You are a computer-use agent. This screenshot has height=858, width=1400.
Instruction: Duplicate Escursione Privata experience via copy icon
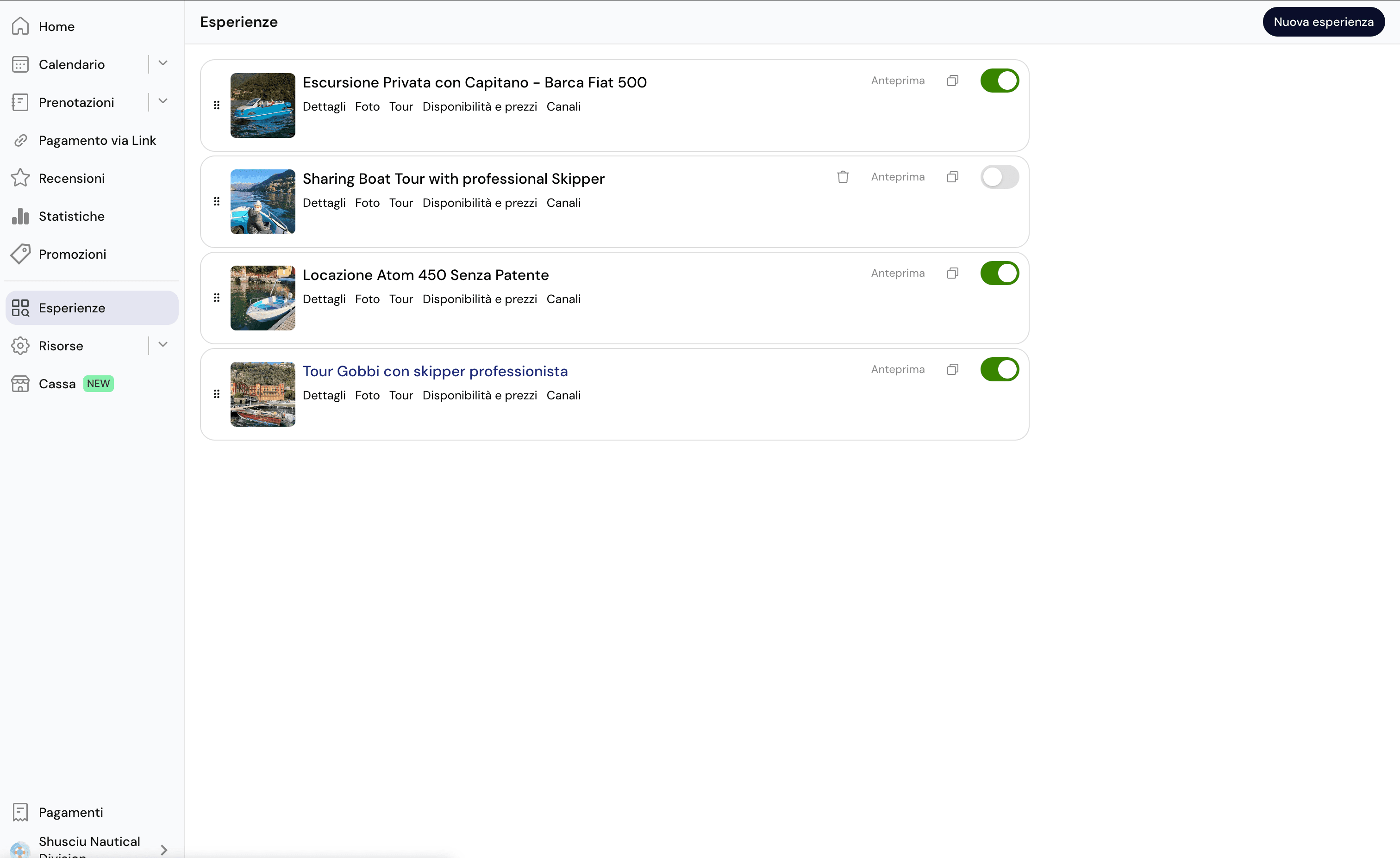[x=953, y=81]
